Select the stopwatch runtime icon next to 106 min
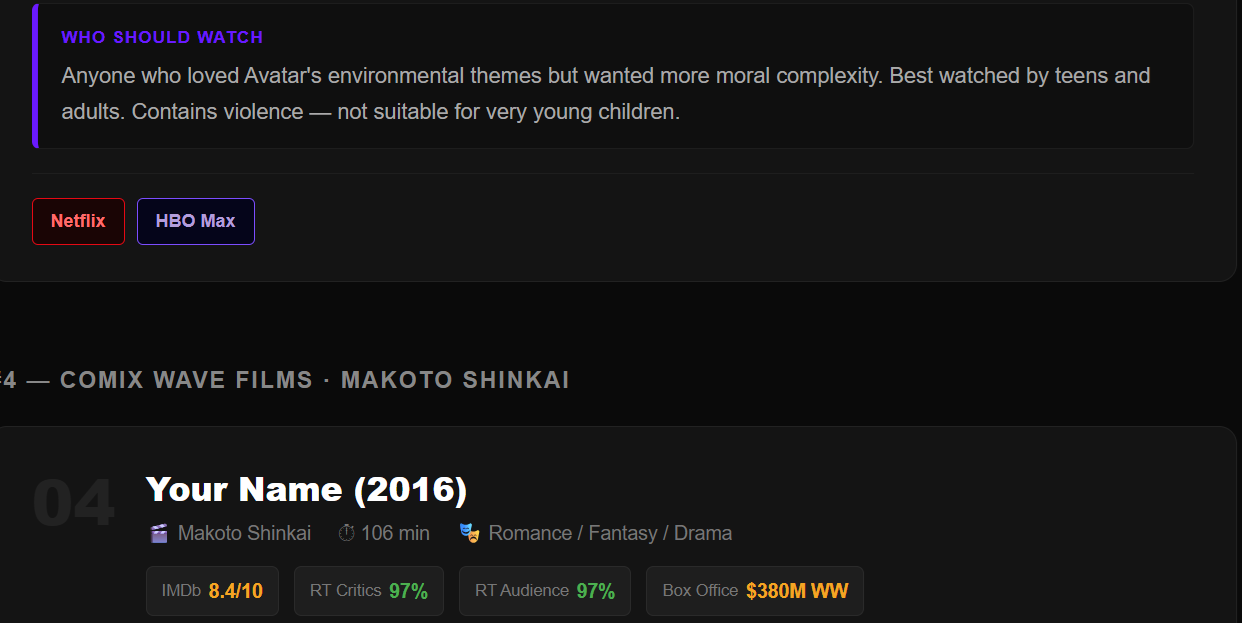 345,533
